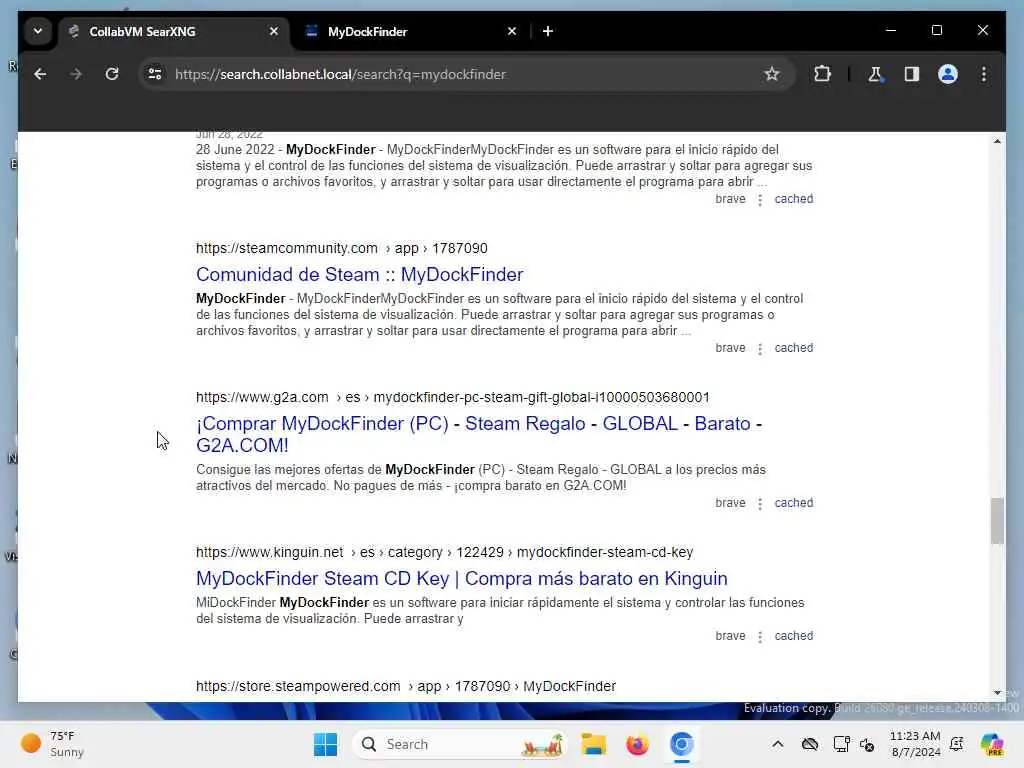Open options dots for G2A result
The image size is (1024, 768).
point(760,504)
